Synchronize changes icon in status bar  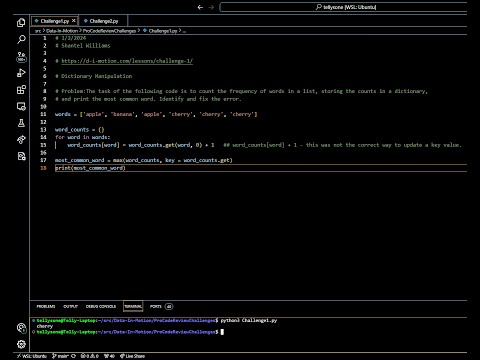[73, 356]
